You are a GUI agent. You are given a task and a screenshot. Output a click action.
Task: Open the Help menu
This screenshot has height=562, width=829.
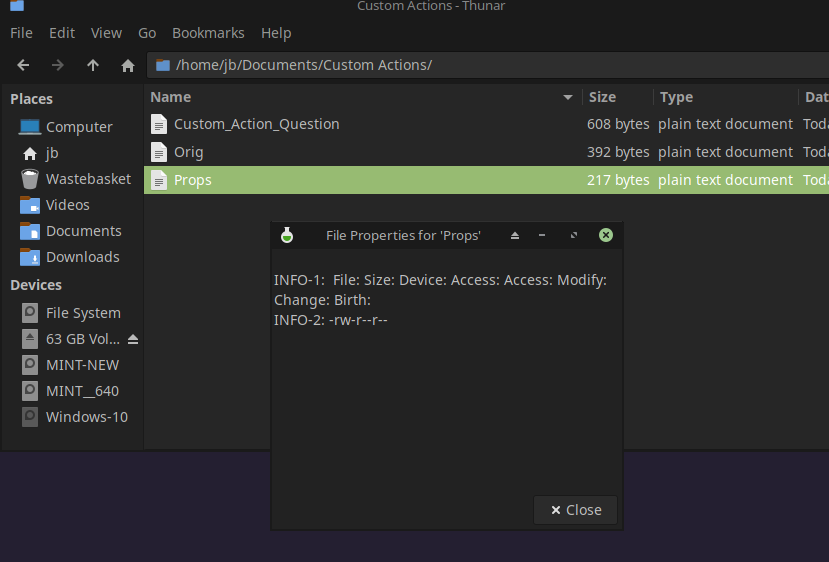coord(276,33)
